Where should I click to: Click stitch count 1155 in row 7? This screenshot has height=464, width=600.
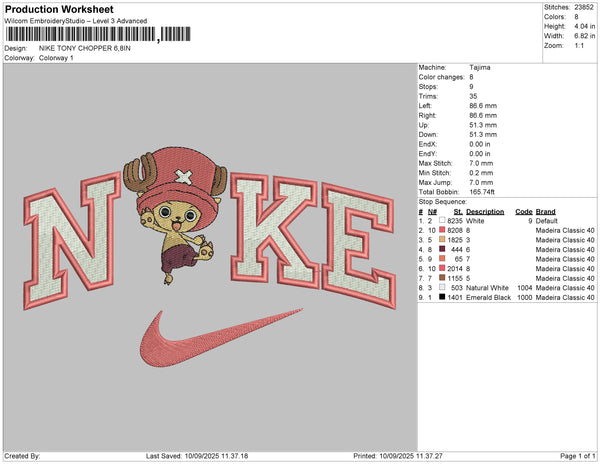(455, 278)
